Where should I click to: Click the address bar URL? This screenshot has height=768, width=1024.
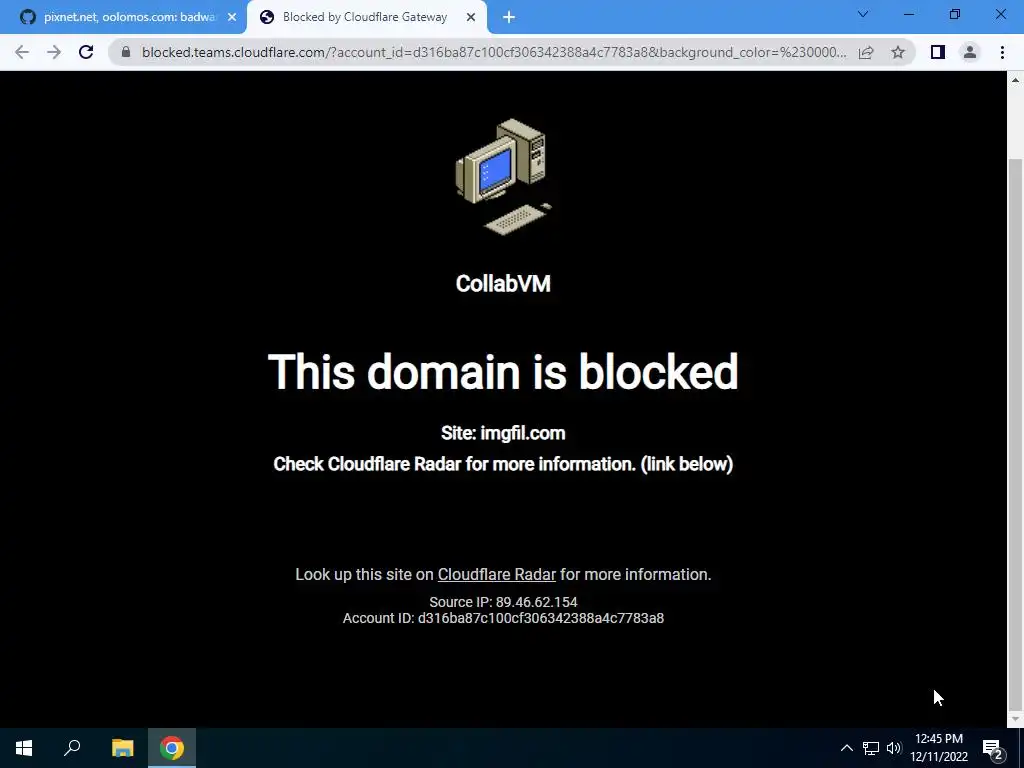click(x=494, y=52)
